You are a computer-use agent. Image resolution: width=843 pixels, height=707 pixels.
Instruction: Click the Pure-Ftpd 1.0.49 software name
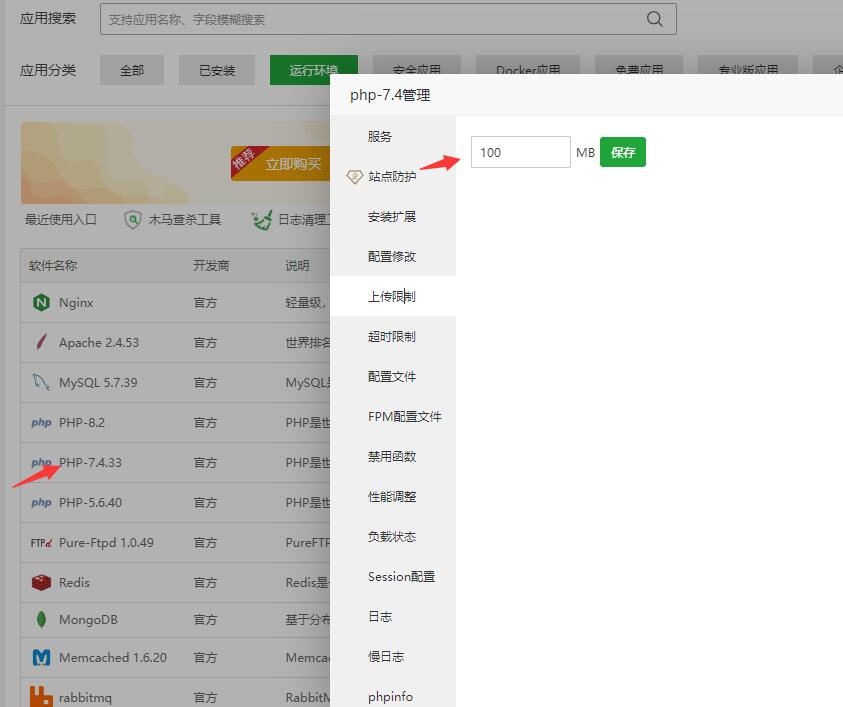click(x=106, y=542)
